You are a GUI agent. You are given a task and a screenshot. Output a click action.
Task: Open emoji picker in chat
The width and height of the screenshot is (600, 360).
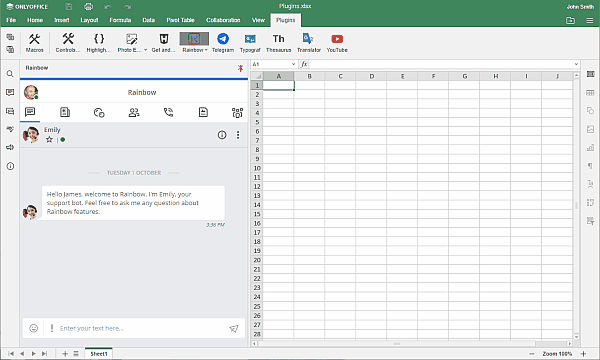coord(34,328)
